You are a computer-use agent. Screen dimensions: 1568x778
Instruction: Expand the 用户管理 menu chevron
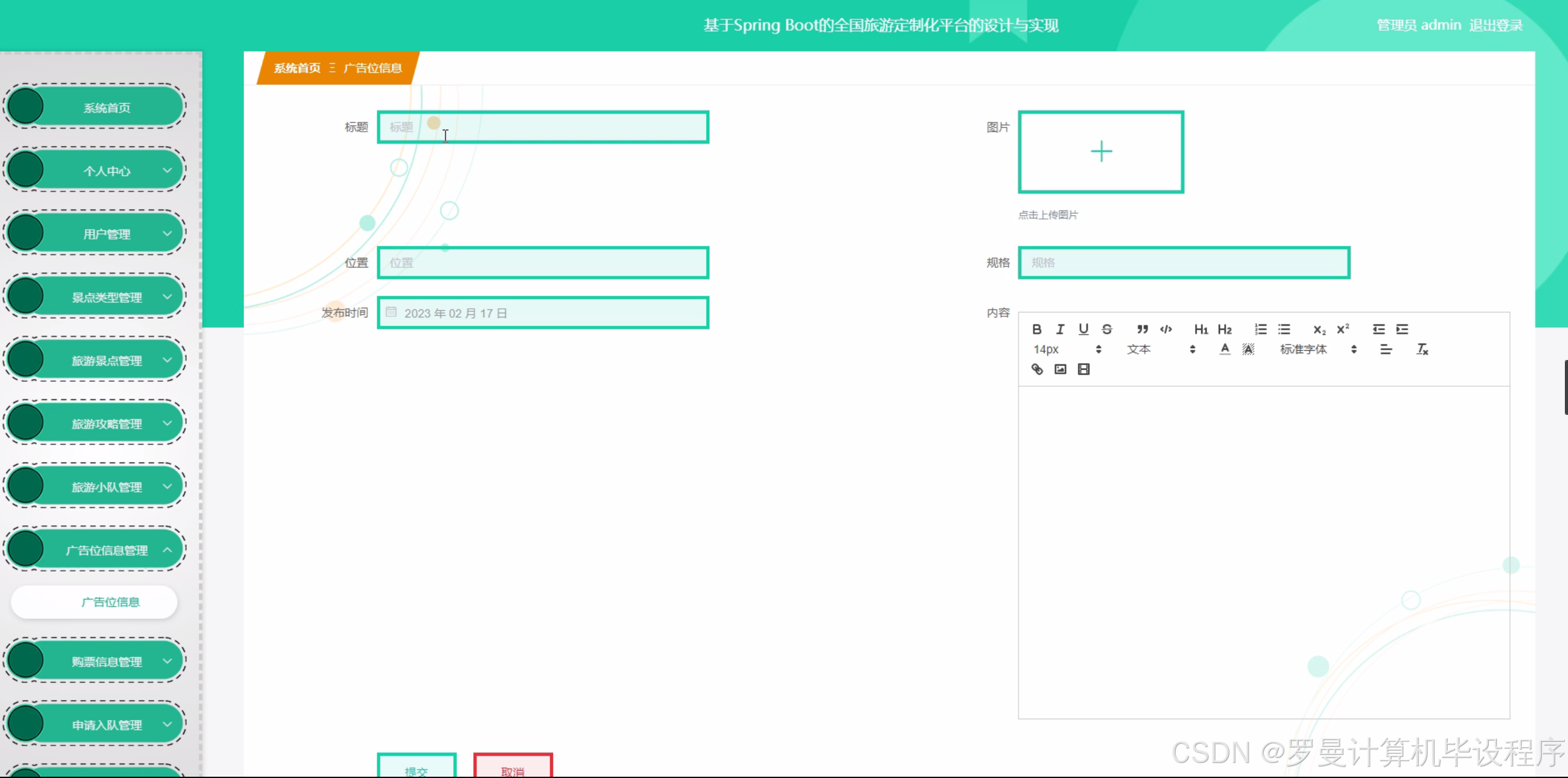click(x=167, y=233)
